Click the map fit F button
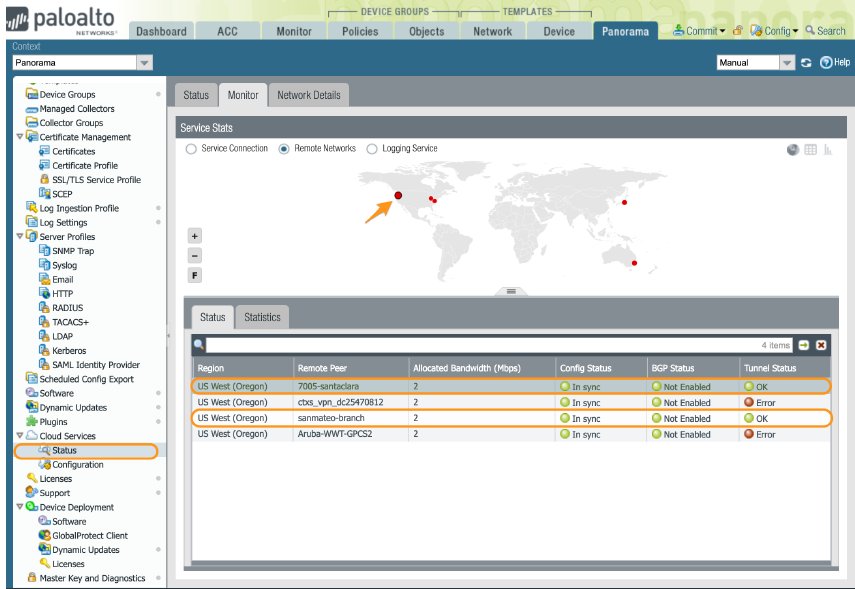Screen dimensions: 855x589 (194, 275)
